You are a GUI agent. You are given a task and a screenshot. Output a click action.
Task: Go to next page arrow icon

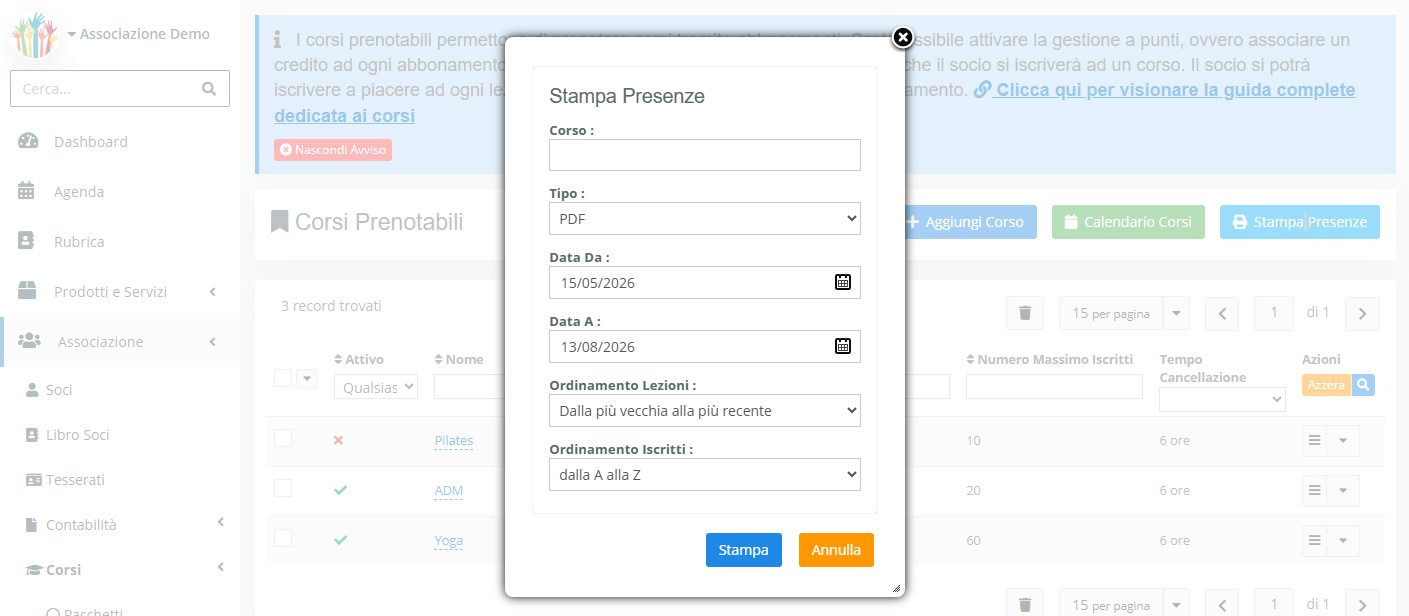click(x=1362, y=313)
